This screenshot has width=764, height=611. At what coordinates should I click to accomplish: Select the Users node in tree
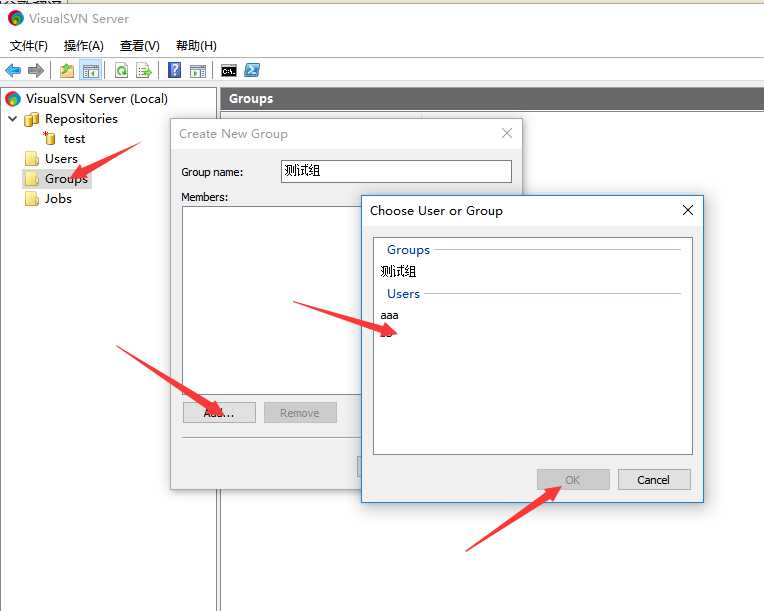(x=61, y=159)
